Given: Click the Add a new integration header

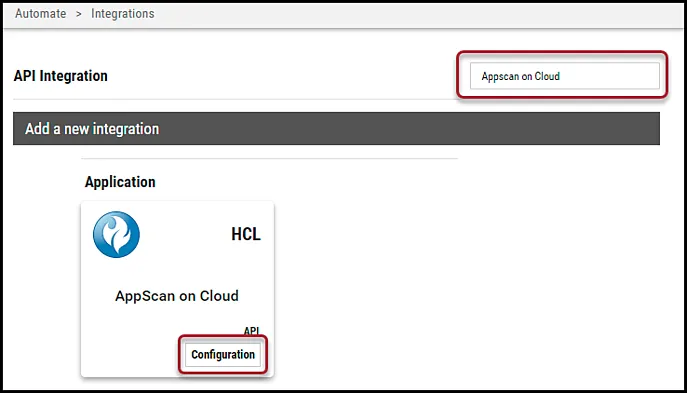Looking at the screenshot, I should [x=336, y=128].
